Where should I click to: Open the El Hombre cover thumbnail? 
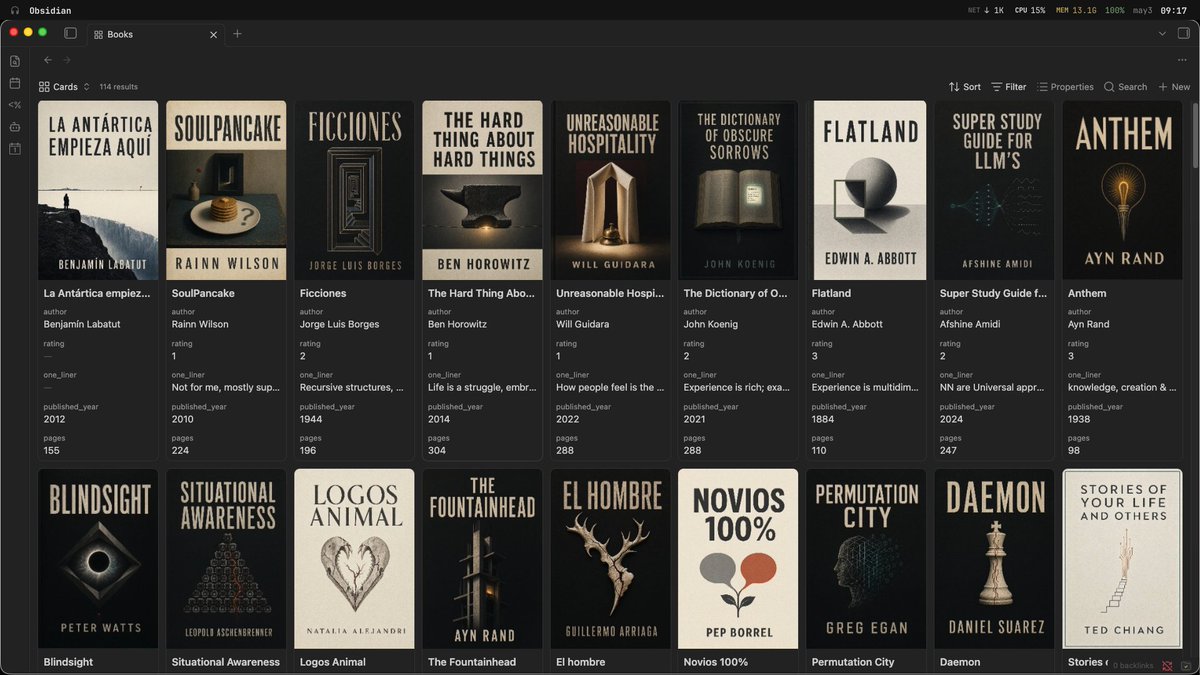[610, 559]
